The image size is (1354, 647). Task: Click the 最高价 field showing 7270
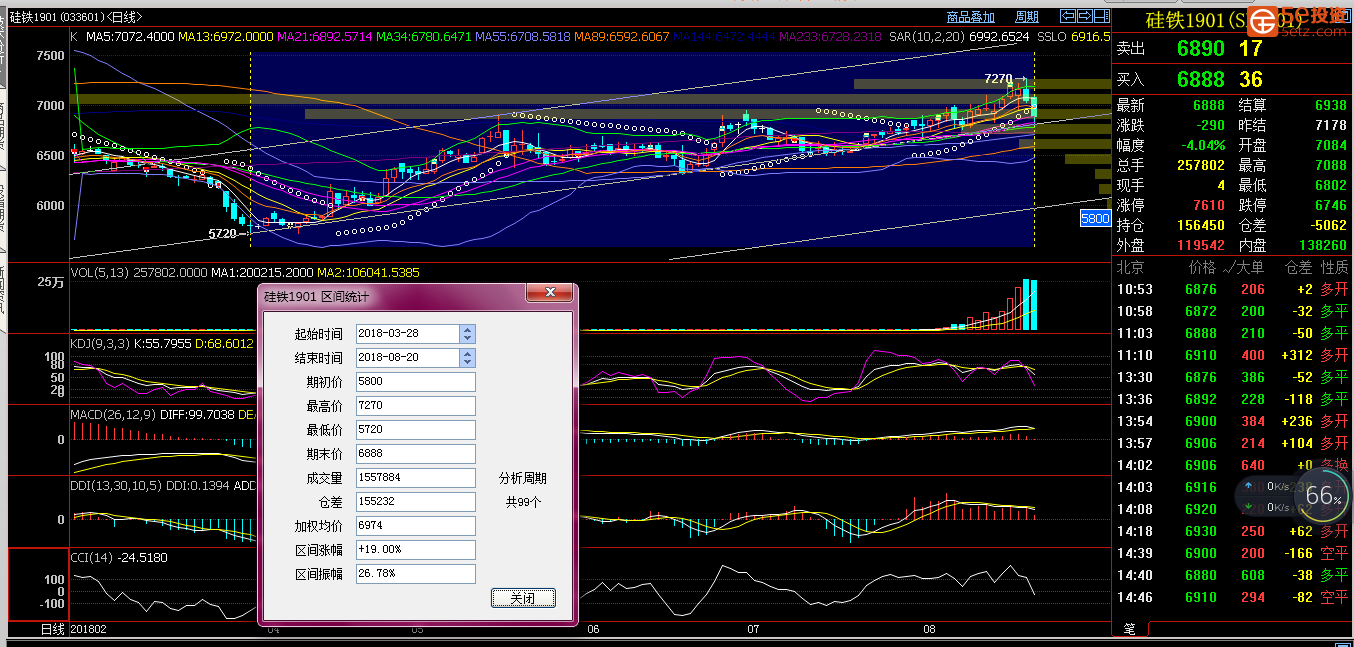416,406
